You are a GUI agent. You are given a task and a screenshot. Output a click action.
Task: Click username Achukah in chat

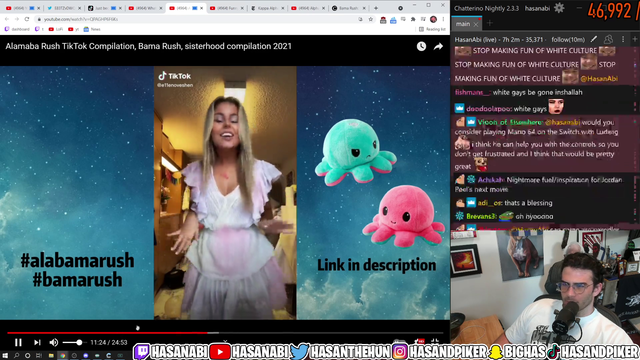coord(490,180)
